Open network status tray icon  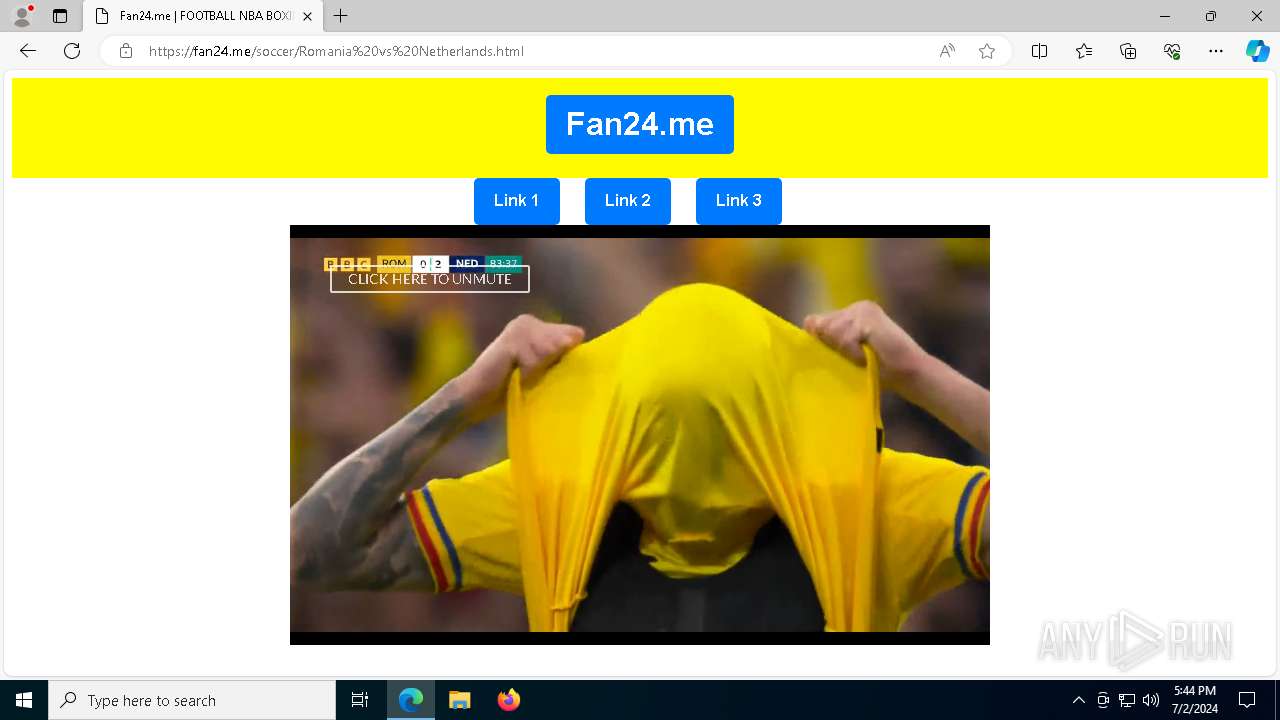point(1127,700)
